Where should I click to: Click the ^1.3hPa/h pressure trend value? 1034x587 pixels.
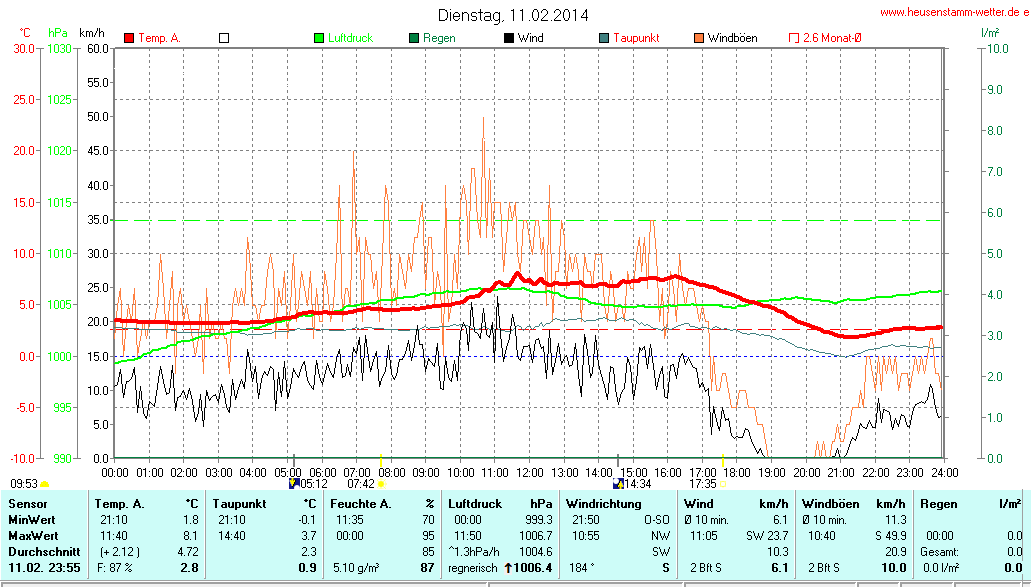474,551
